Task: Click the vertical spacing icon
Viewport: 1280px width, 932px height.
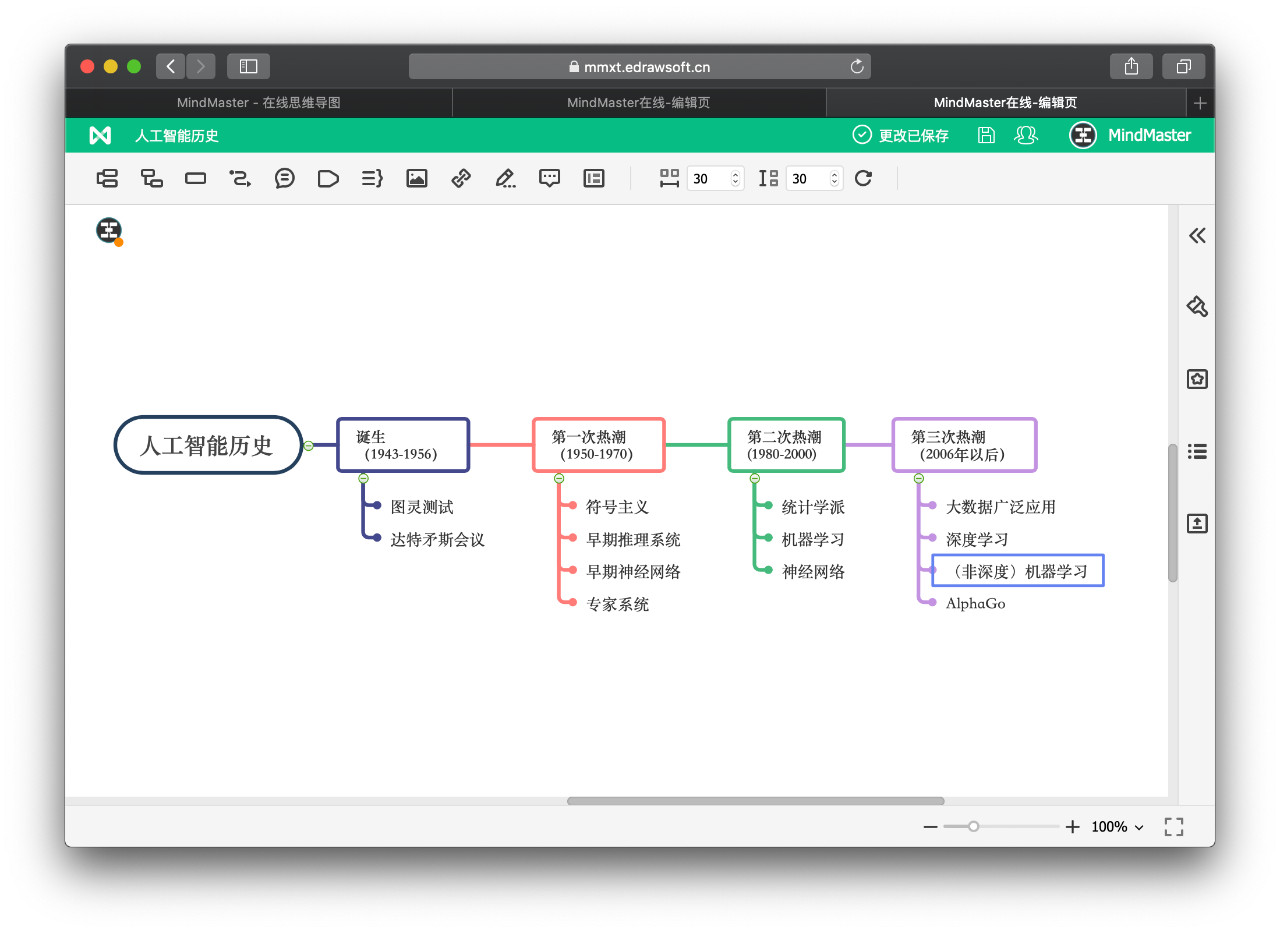Action: [x=768, y=178]
